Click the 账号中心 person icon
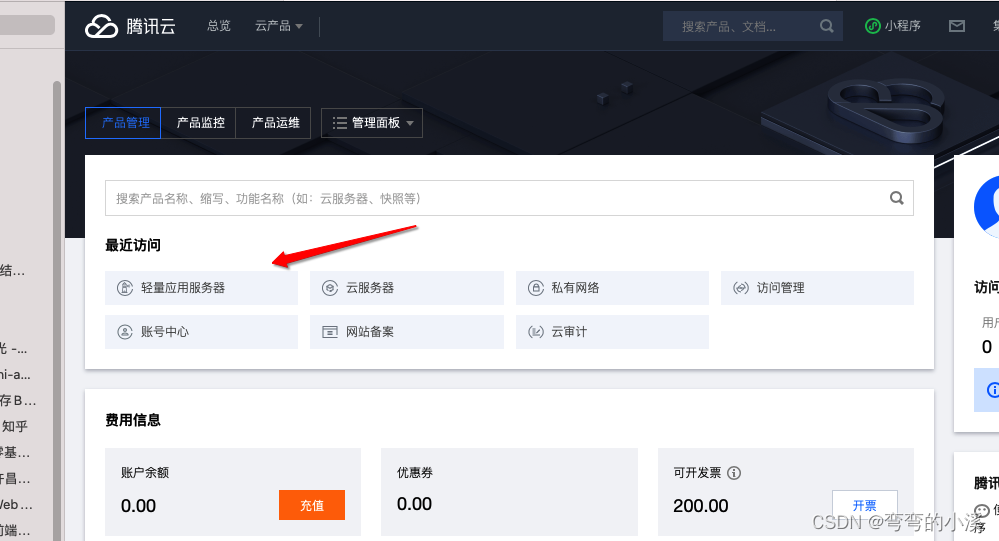Image resolution: width=999 pixels, height=541 pixels. [x=125, y=332]
